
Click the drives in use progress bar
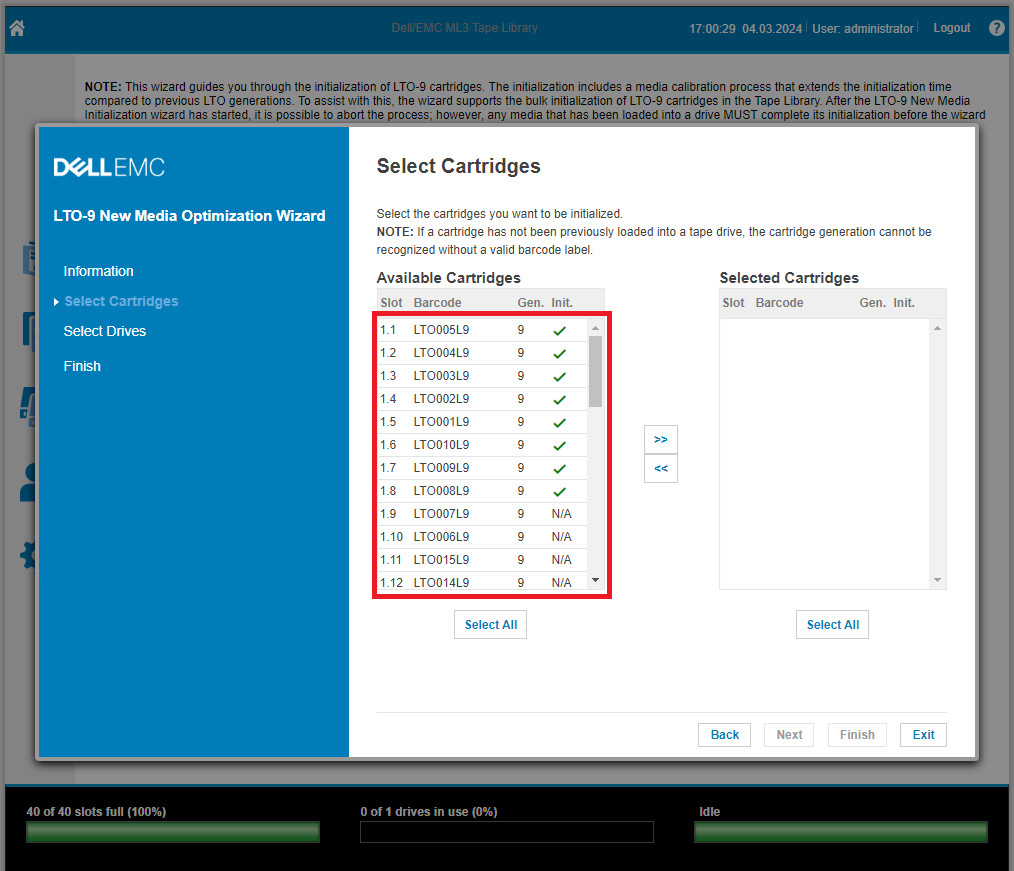[506, 832]
